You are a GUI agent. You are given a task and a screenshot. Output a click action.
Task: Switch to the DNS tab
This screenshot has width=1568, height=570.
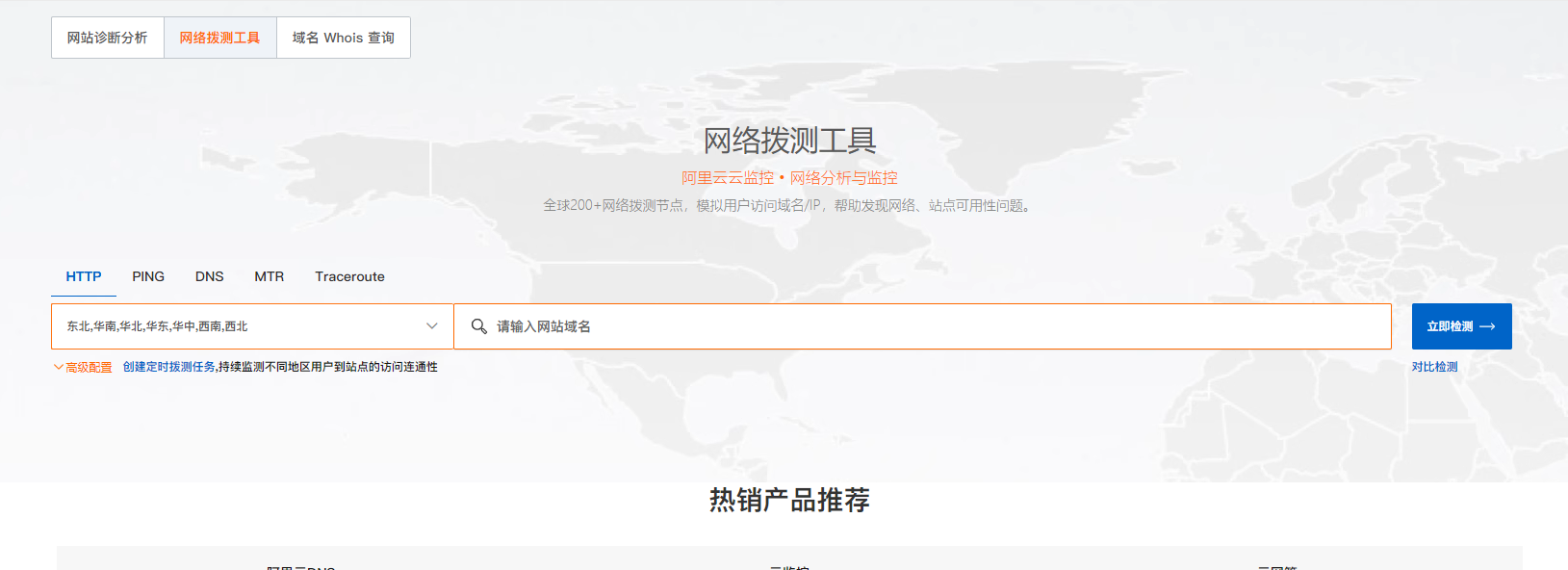click(x=210, y=276)
